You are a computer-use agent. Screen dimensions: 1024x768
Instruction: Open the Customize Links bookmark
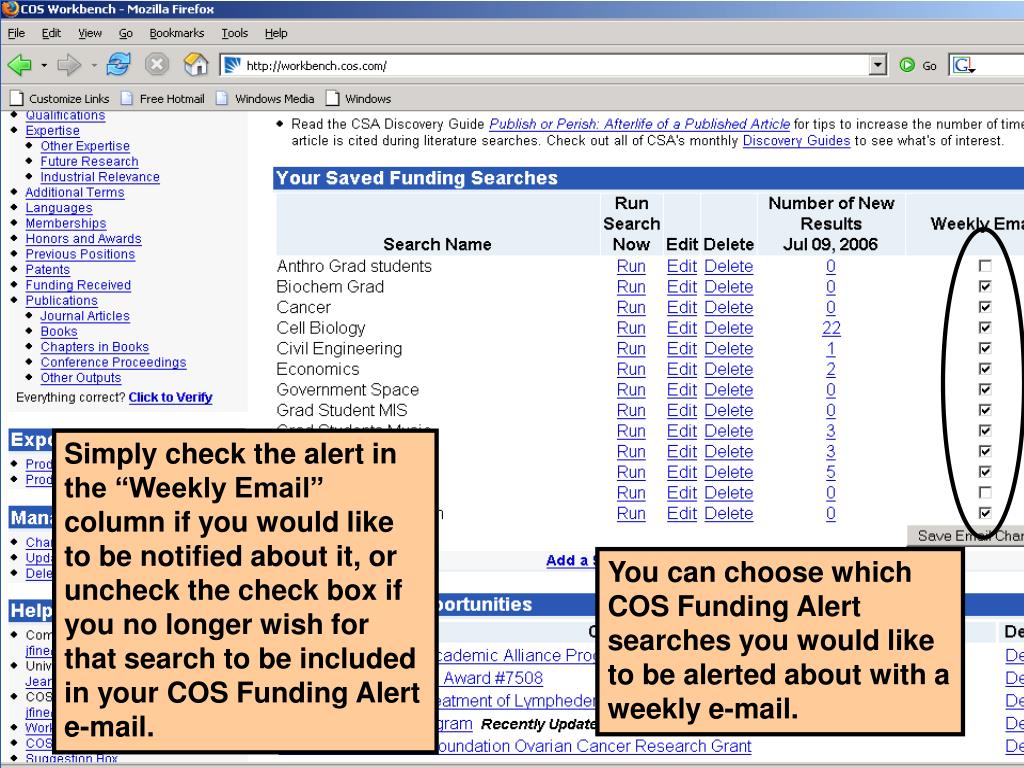point(60,99)
